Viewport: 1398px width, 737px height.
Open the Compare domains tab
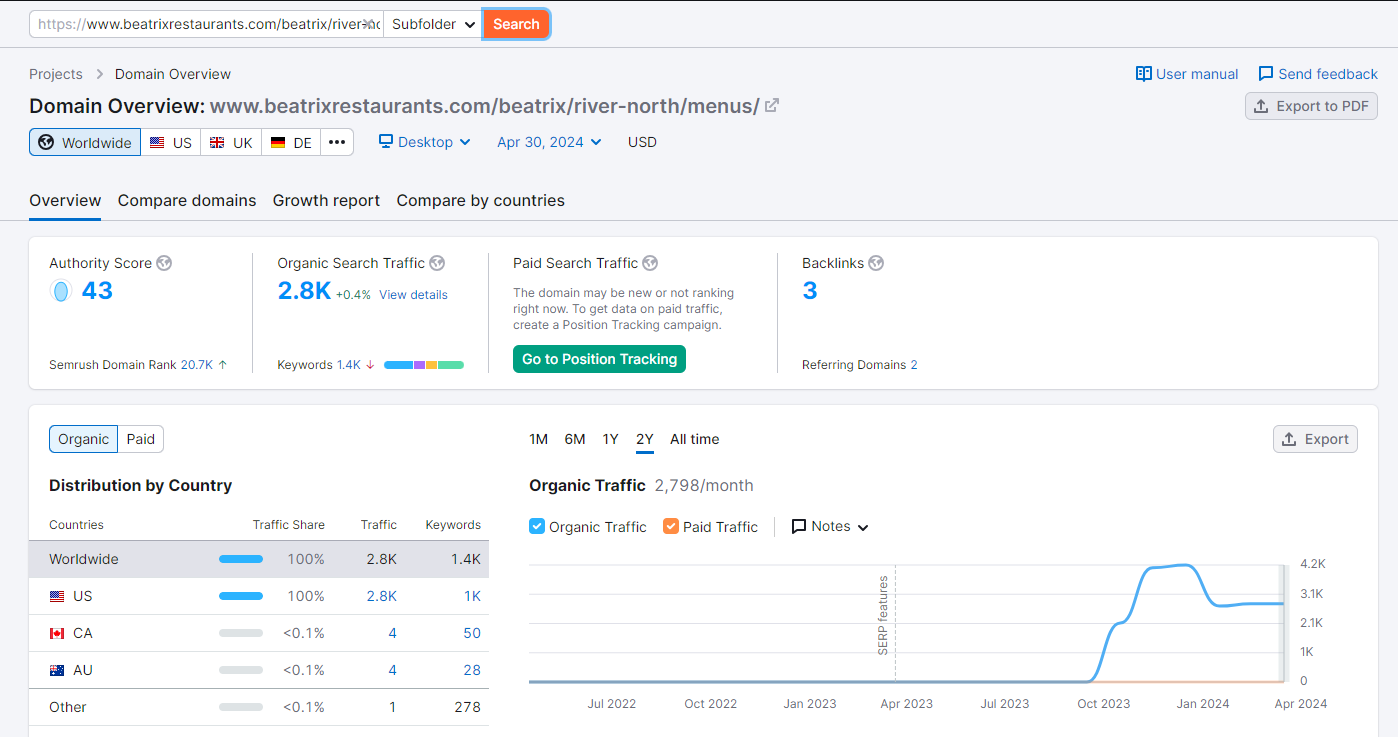click(x=187, y=200)
